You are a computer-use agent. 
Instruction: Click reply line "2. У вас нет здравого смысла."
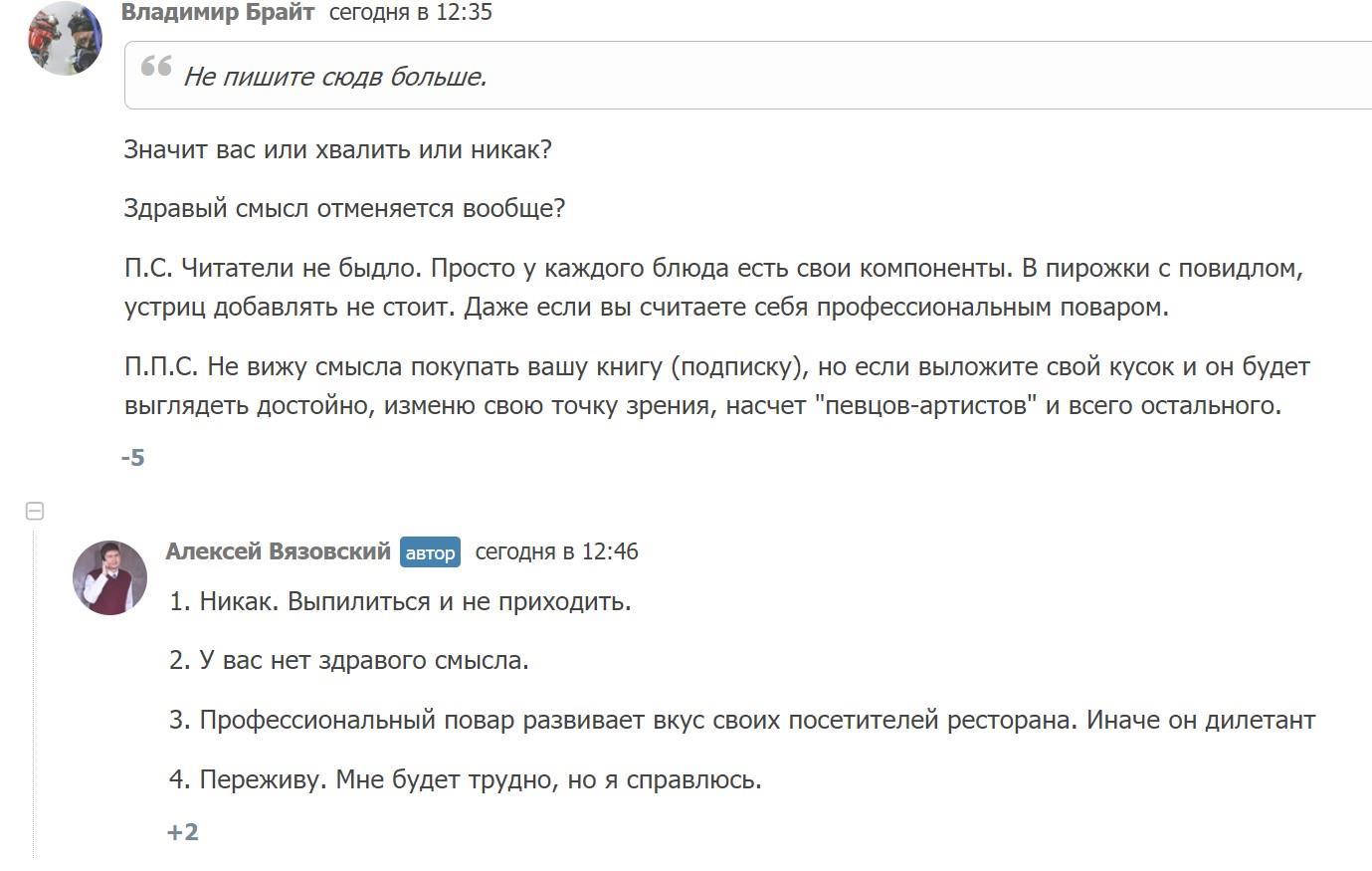[x=349, y=660]
